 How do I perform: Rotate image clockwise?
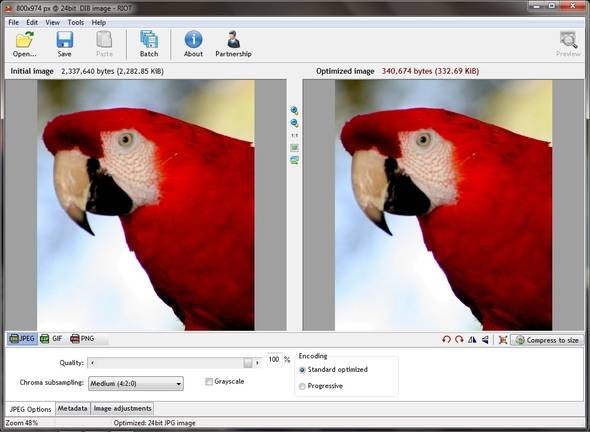(459, 340)
